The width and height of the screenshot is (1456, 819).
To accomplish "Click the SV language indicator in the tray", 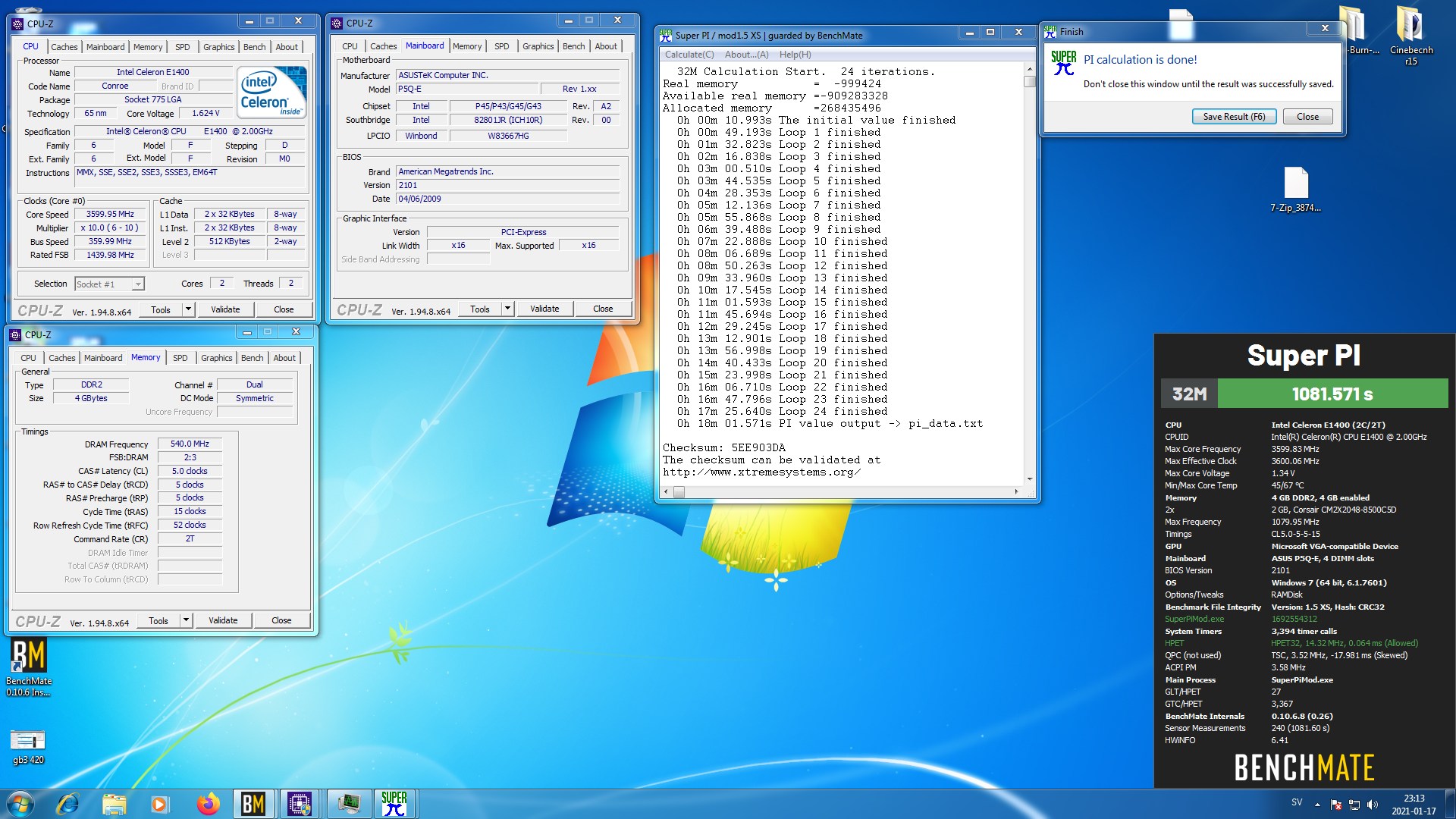I will pyautogui.click(x=1297, y=802).
